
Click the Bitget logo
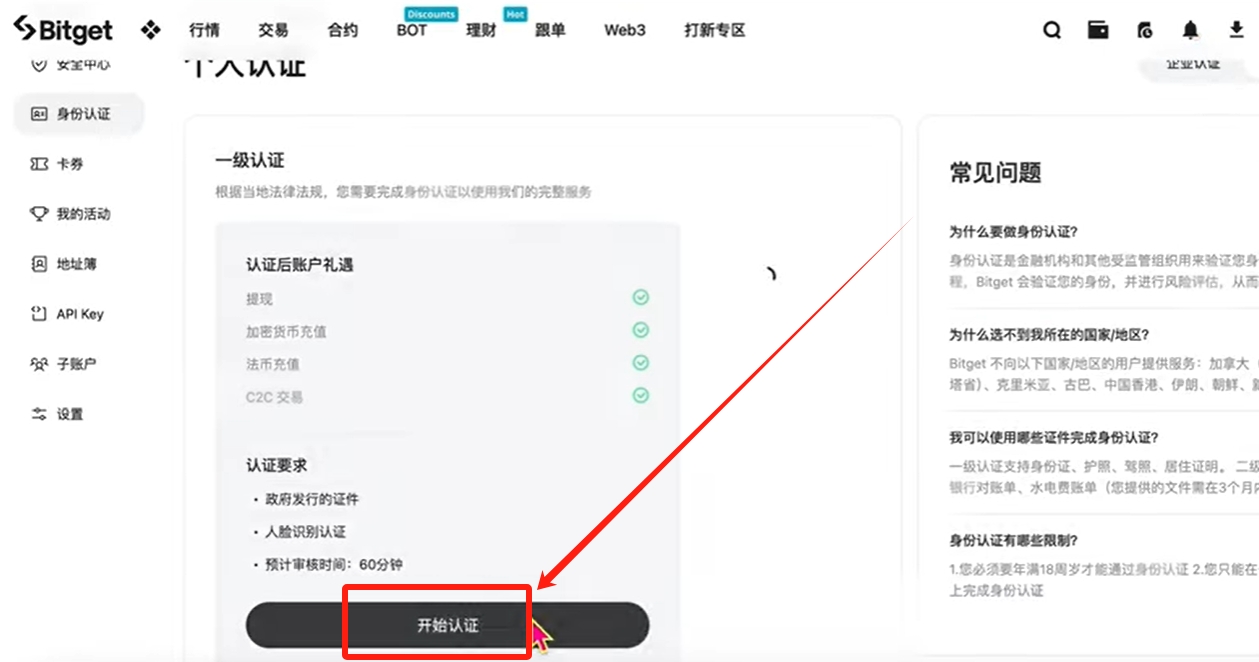(x=63, y=30)
